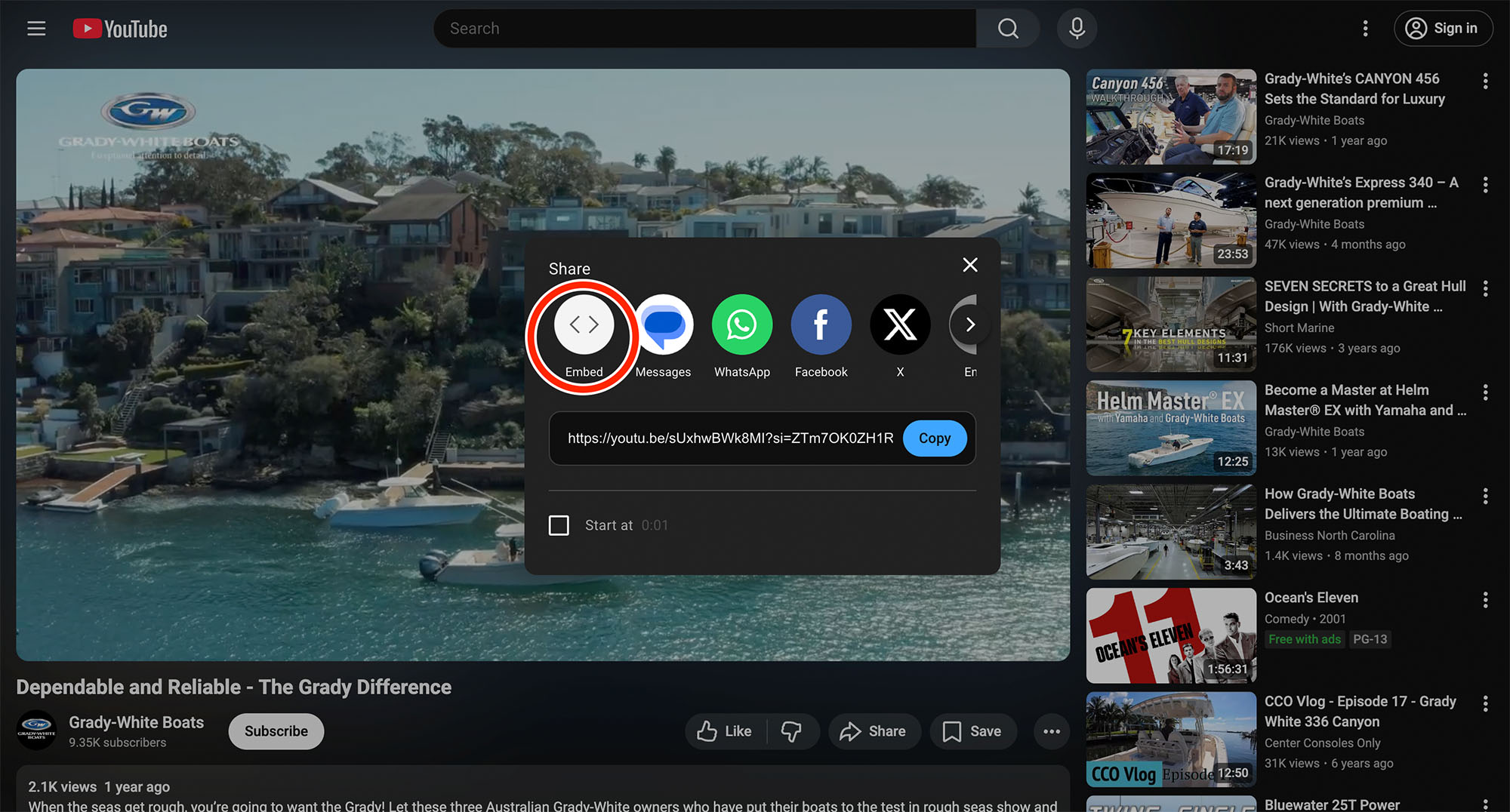Open options menu for Express 340 video
Image resolution: width=1510 pixels, height=812 pixels.
point(1485,184)
